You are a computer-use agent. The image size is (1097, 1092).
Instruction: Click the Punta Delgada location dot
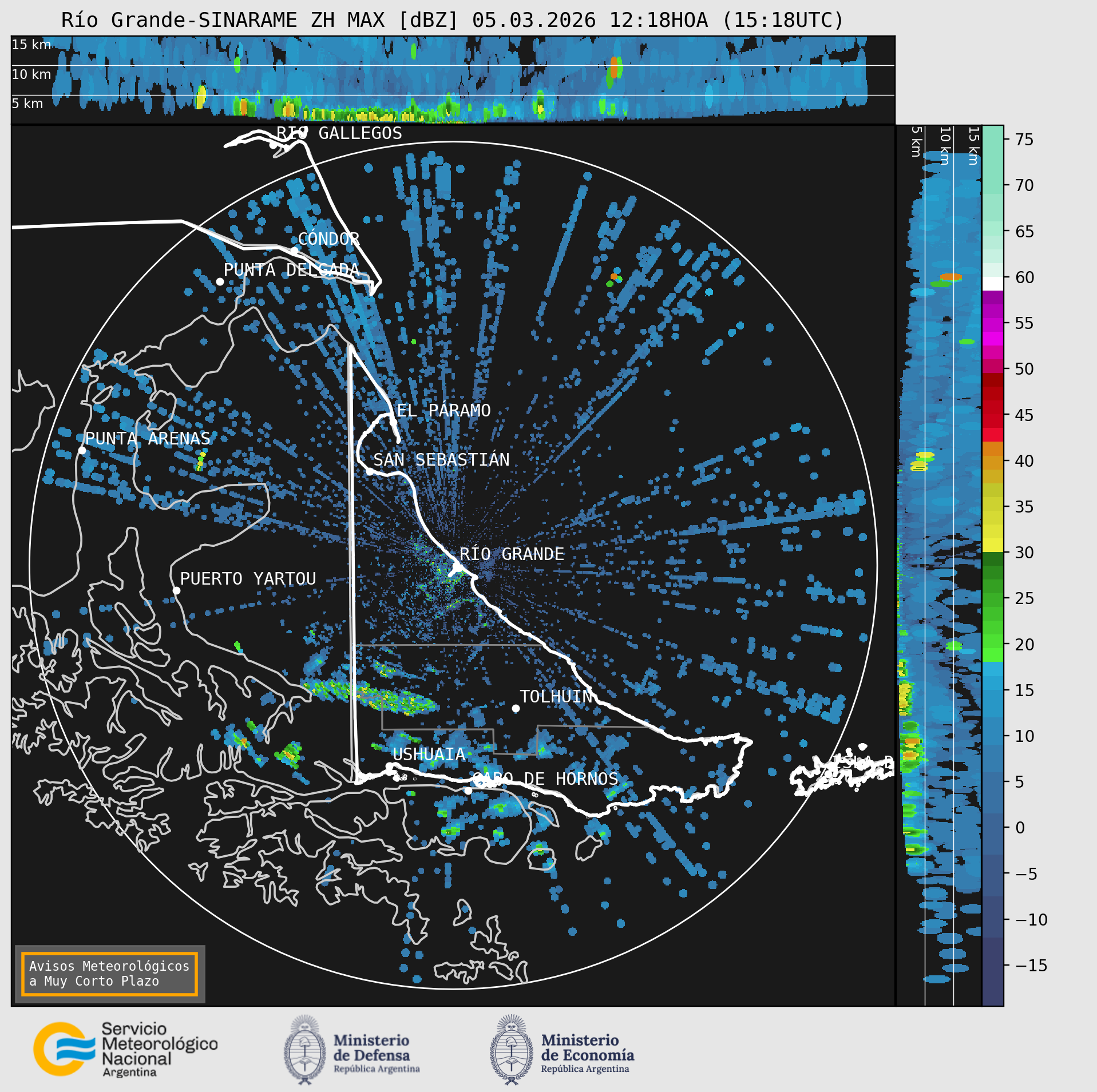click(220, 281)
